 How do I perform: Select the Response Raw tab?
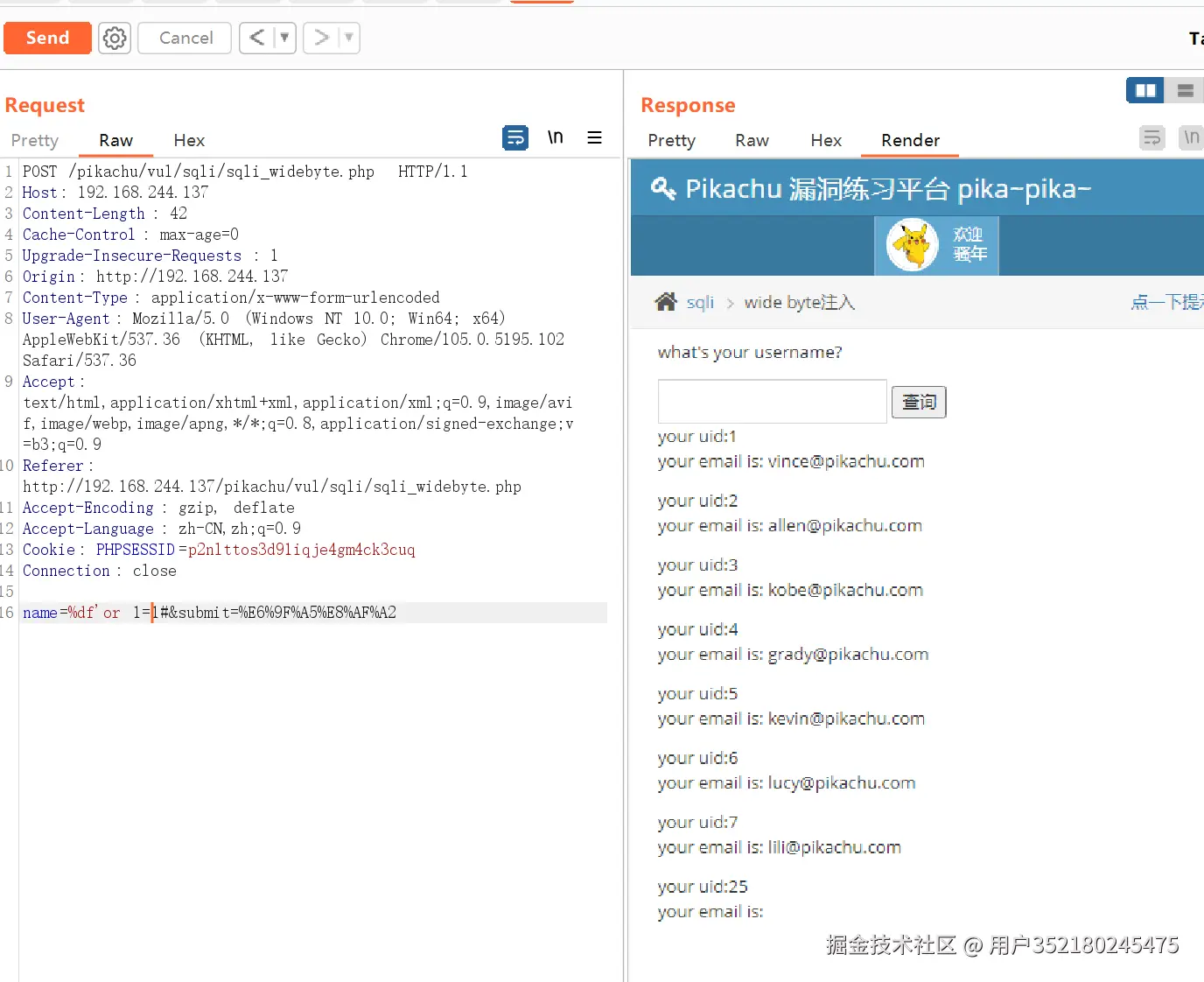[752, 140]
